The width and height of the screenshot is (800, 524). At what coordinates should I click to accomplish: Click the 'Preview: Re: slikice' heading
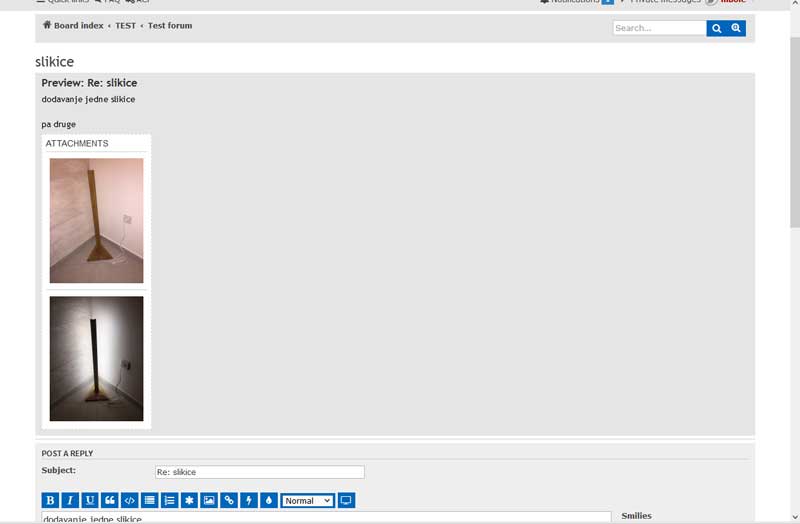pyautogui.click(x=89, y=83)
